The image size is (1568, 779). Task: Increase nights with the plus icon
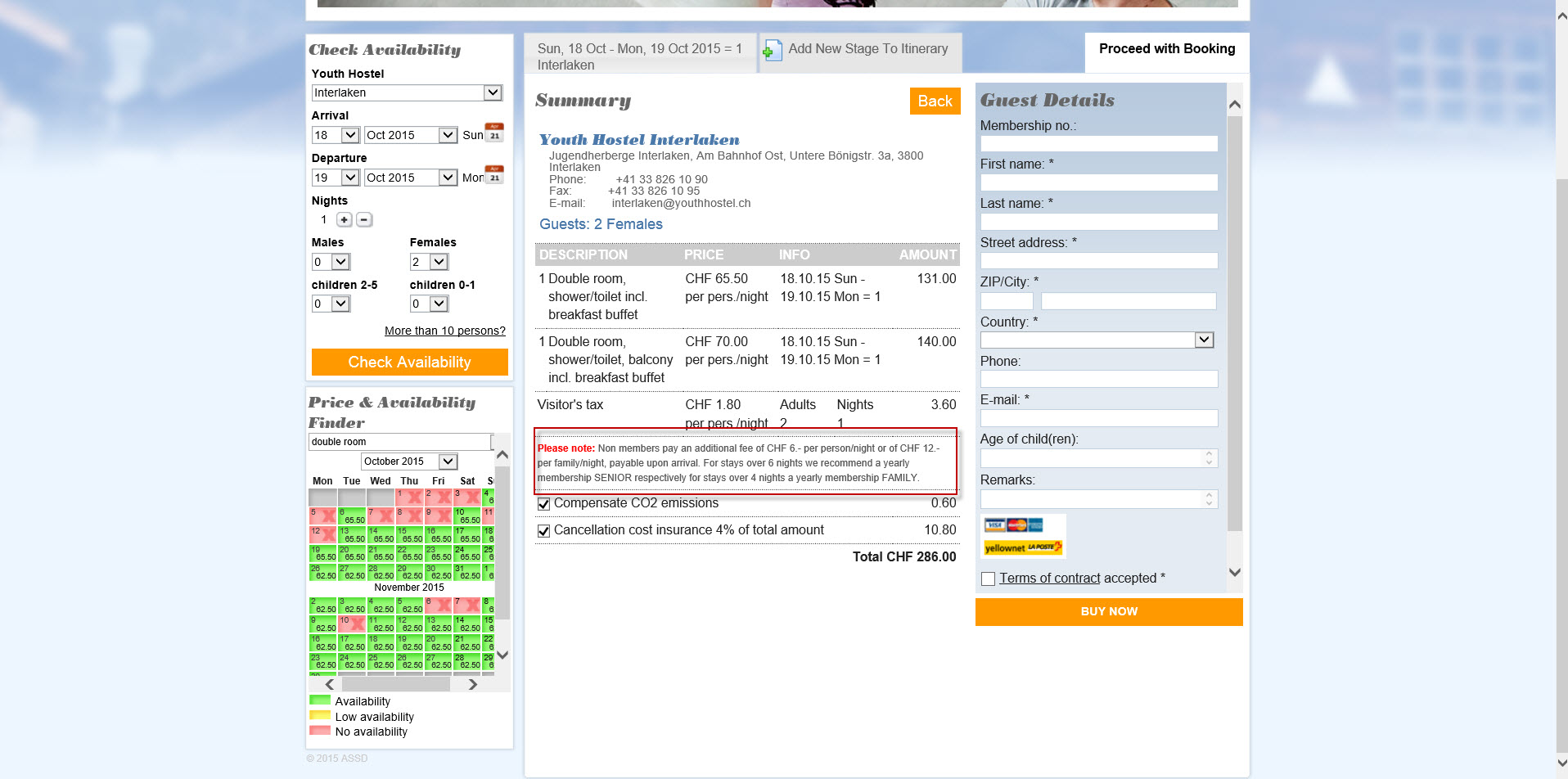345,219
